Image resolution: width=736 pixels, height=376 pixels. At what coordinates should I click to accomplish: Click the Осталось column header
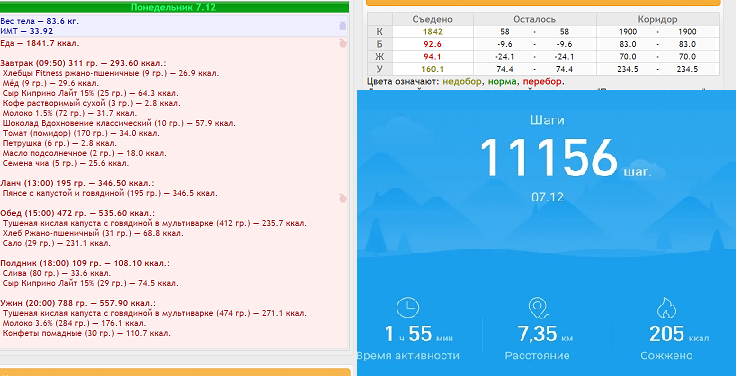[x=535, y=19]
